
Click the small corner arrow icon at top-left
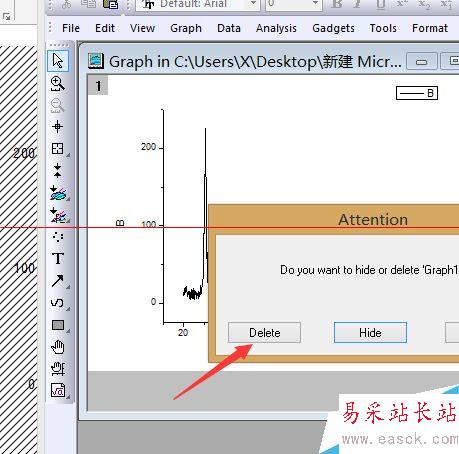click(x=6, y=16)
